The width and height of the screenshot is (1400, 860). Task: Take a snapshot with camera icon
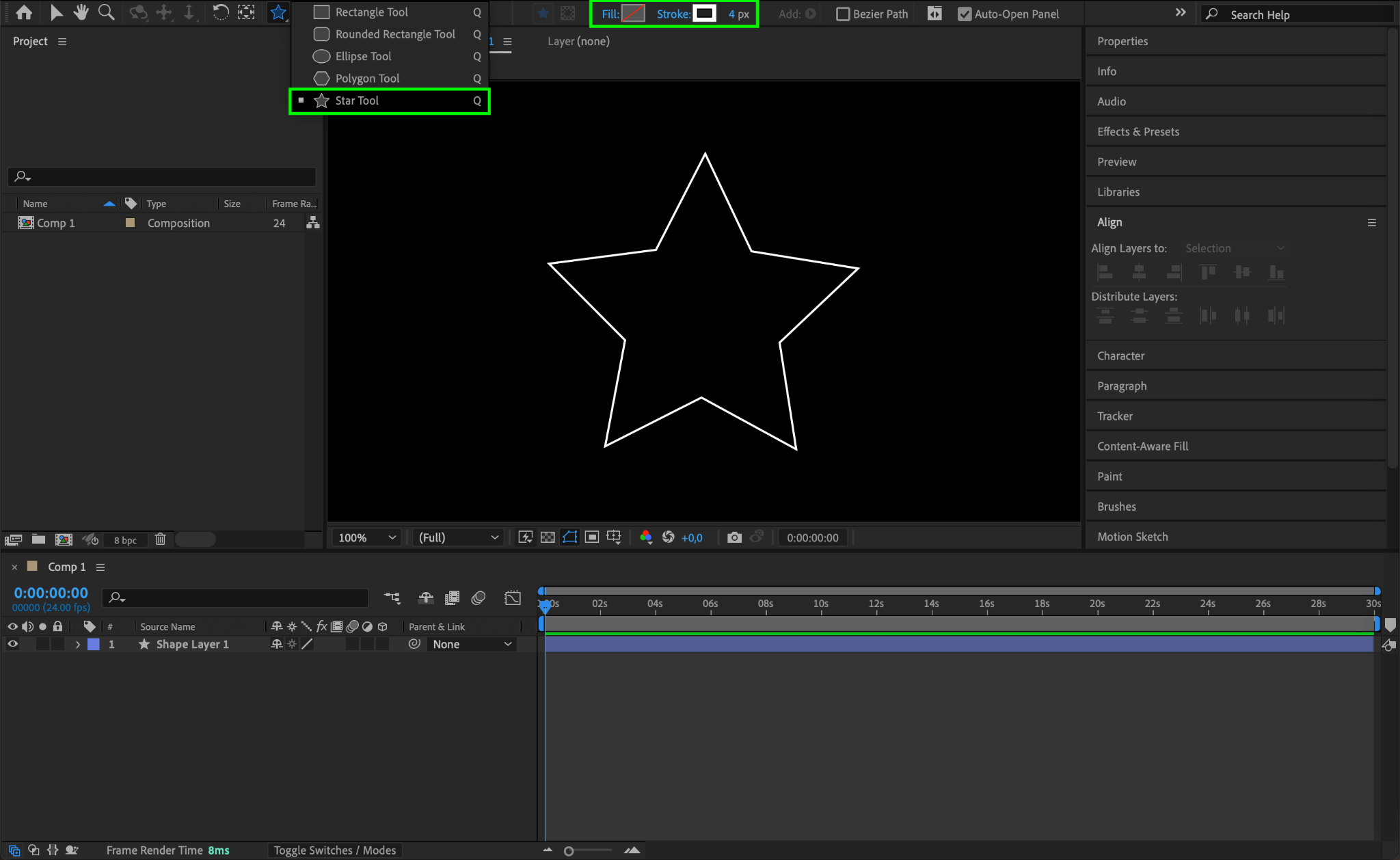(x=734, y=537)
